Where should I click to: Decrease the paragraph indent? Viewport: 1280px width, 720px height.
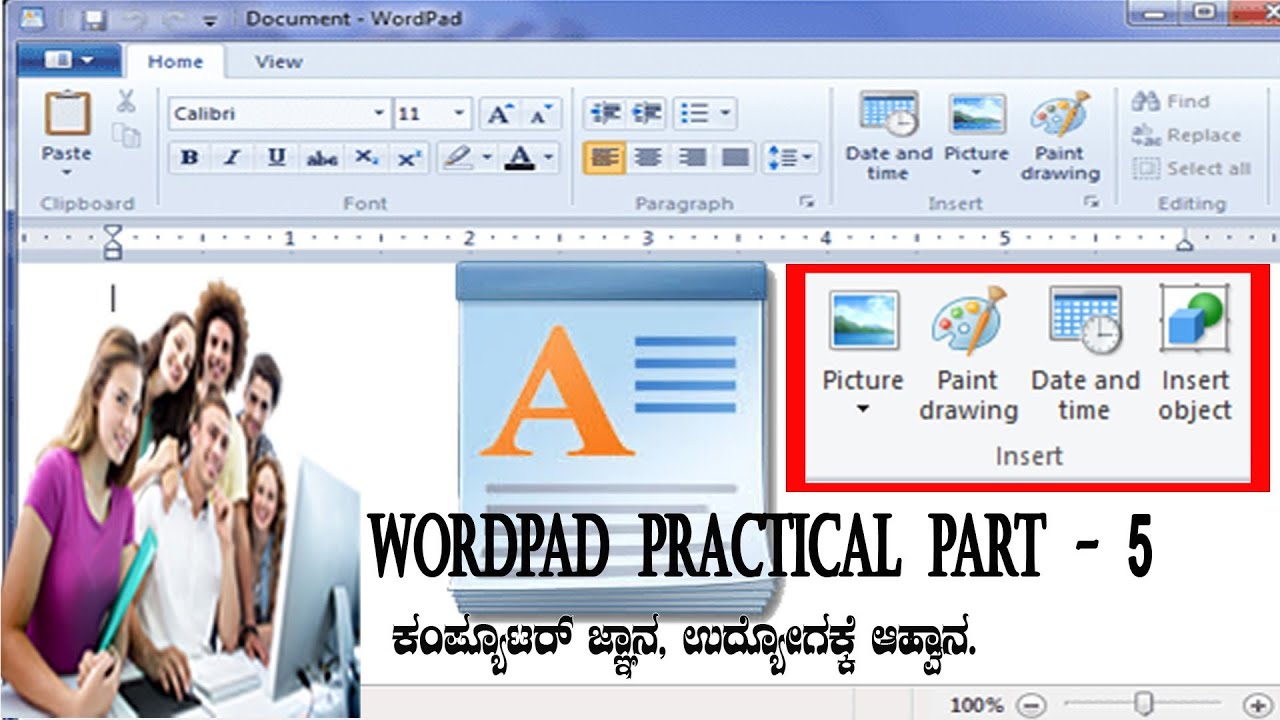click(605, 113)
